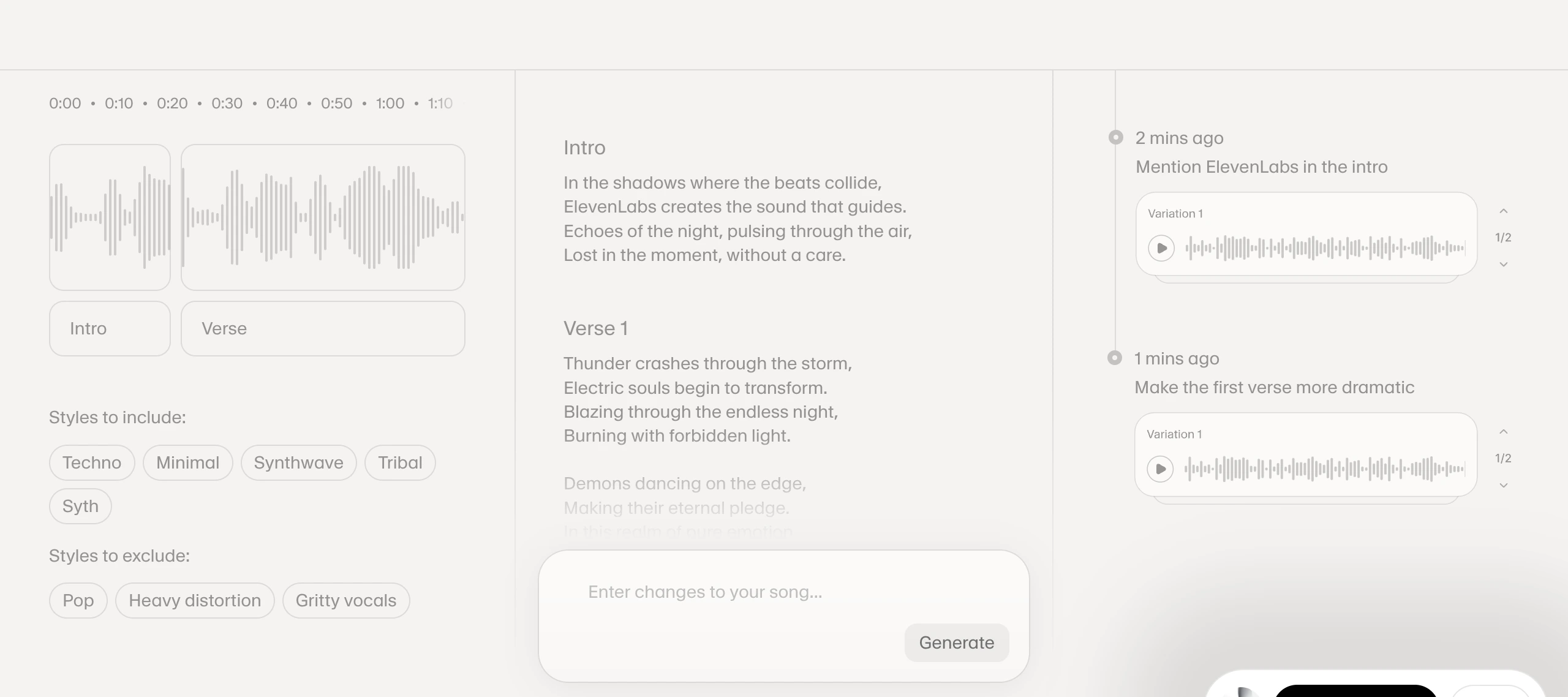Click the Verse waveform clip
This screenshot has height=697, width=1568.
tap(323, 217)
